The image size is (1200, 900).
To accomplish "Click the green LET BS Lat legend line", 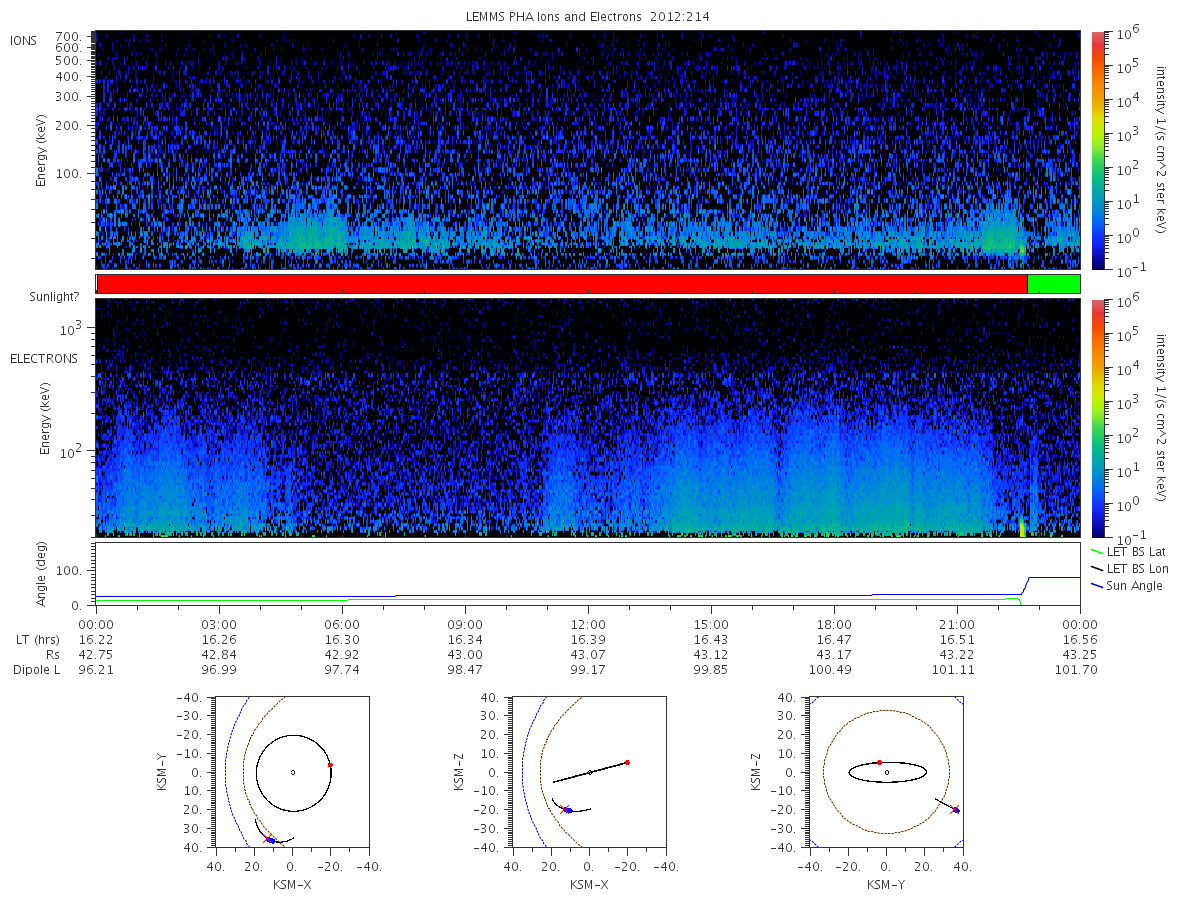I will pyautogui.click(x=1096, y=551).
